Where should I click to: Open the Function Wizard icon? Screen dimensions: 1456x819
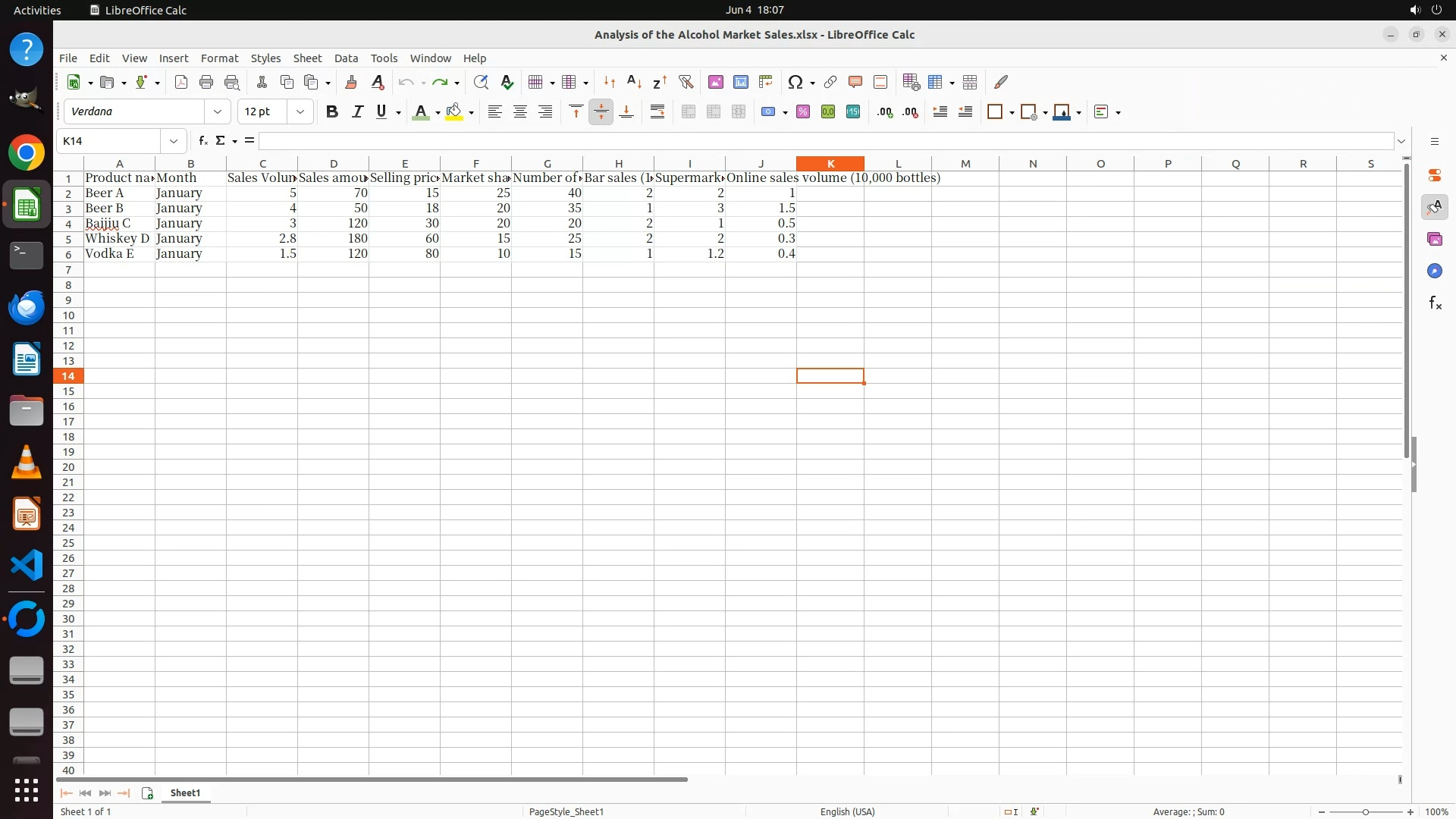pyautogui.click(x=202, y=141)
